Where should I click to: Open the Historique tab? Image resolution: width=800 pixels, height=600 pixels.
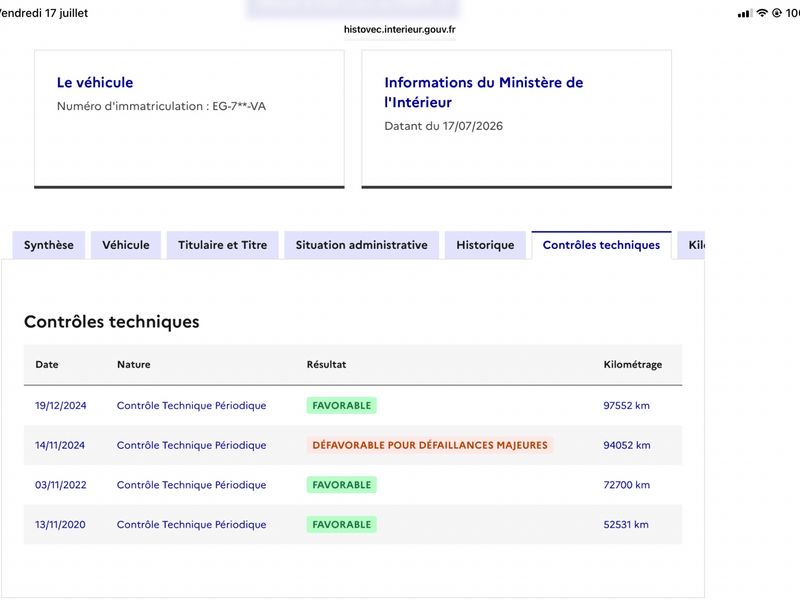pos(485,245)
